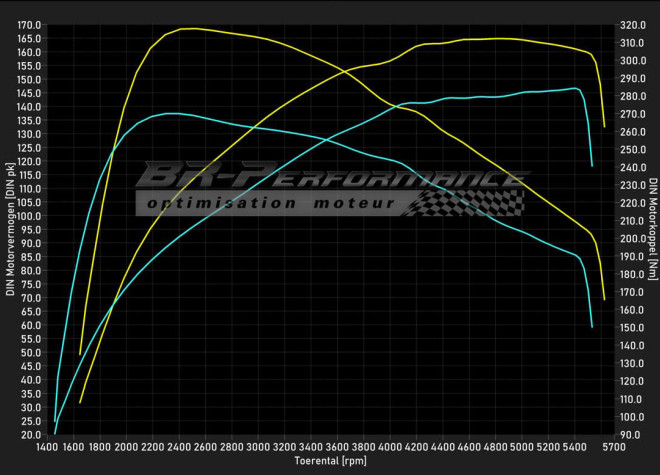
Task: Click the peak of cyan torque curve
Action: point(172,113)
